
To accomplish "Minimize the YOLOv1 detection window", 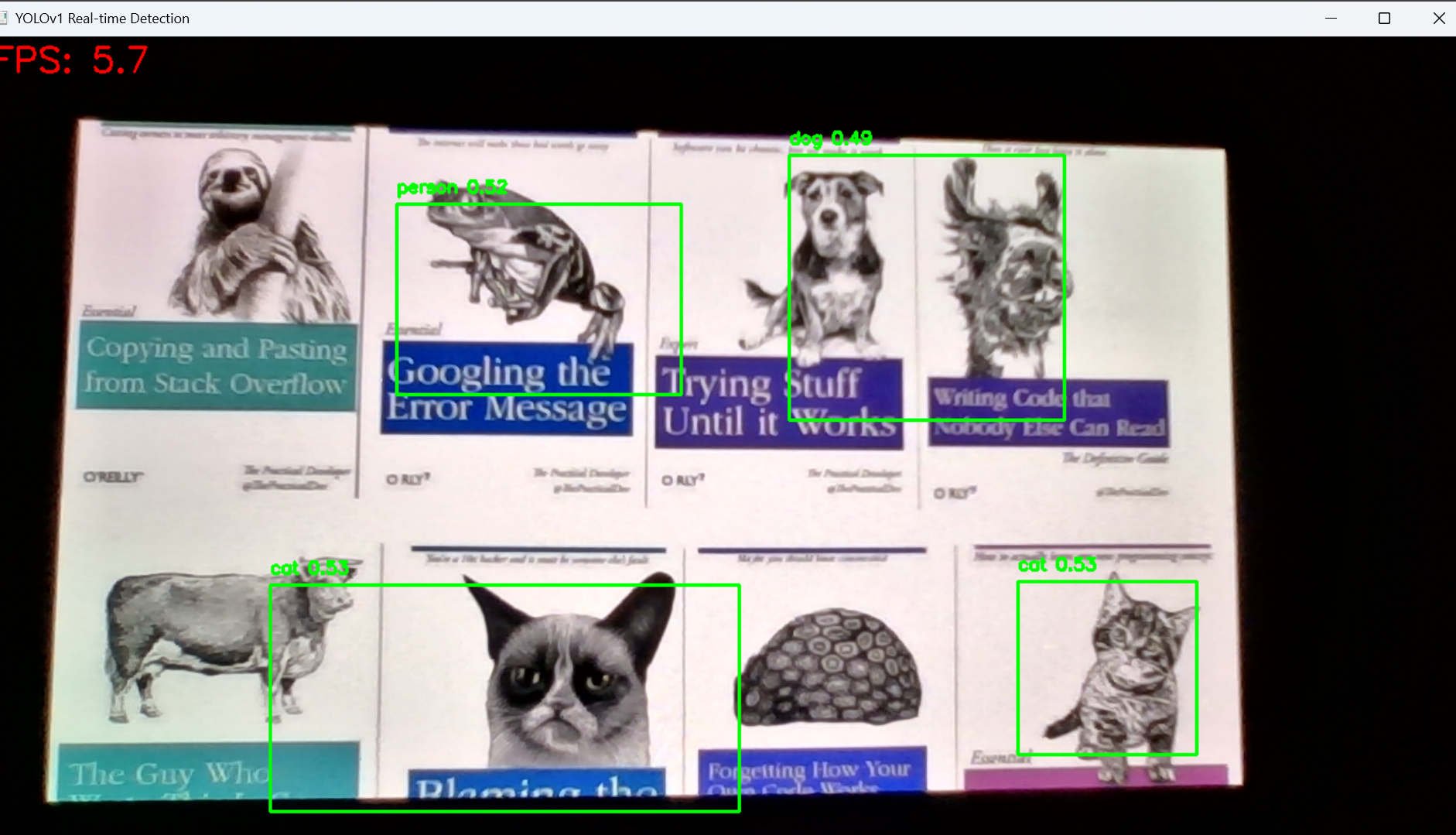I will 1331,18.
